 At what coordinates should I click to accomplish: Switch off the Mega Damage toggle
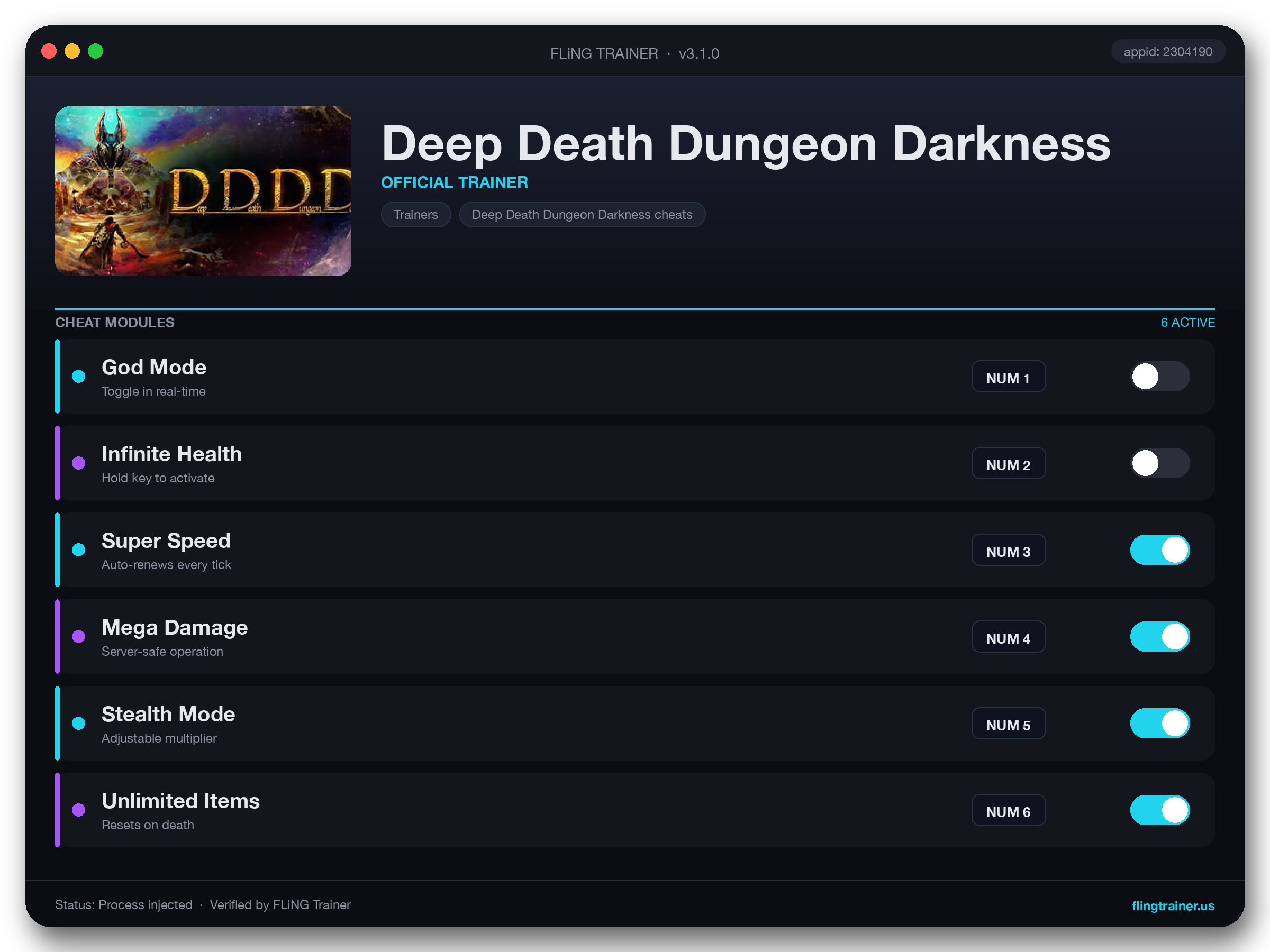[x=1160, y=636]
